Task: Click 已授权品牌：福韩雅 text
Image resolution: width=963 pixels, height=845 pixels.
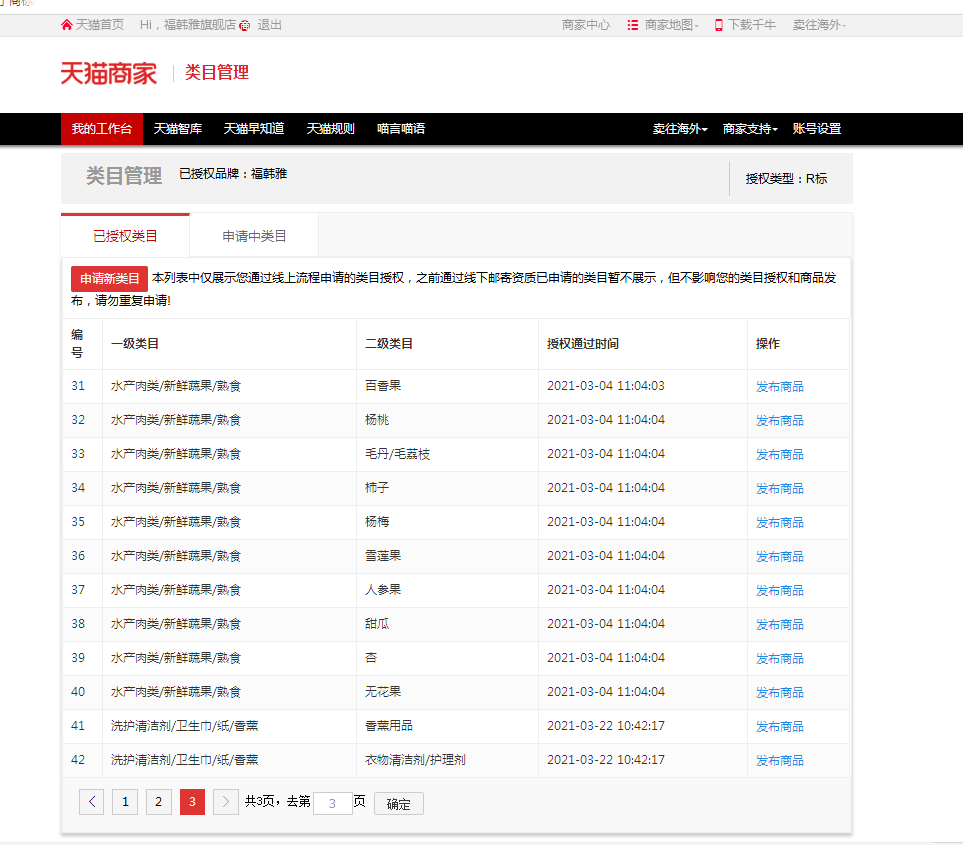Action: tap(233, 174)
